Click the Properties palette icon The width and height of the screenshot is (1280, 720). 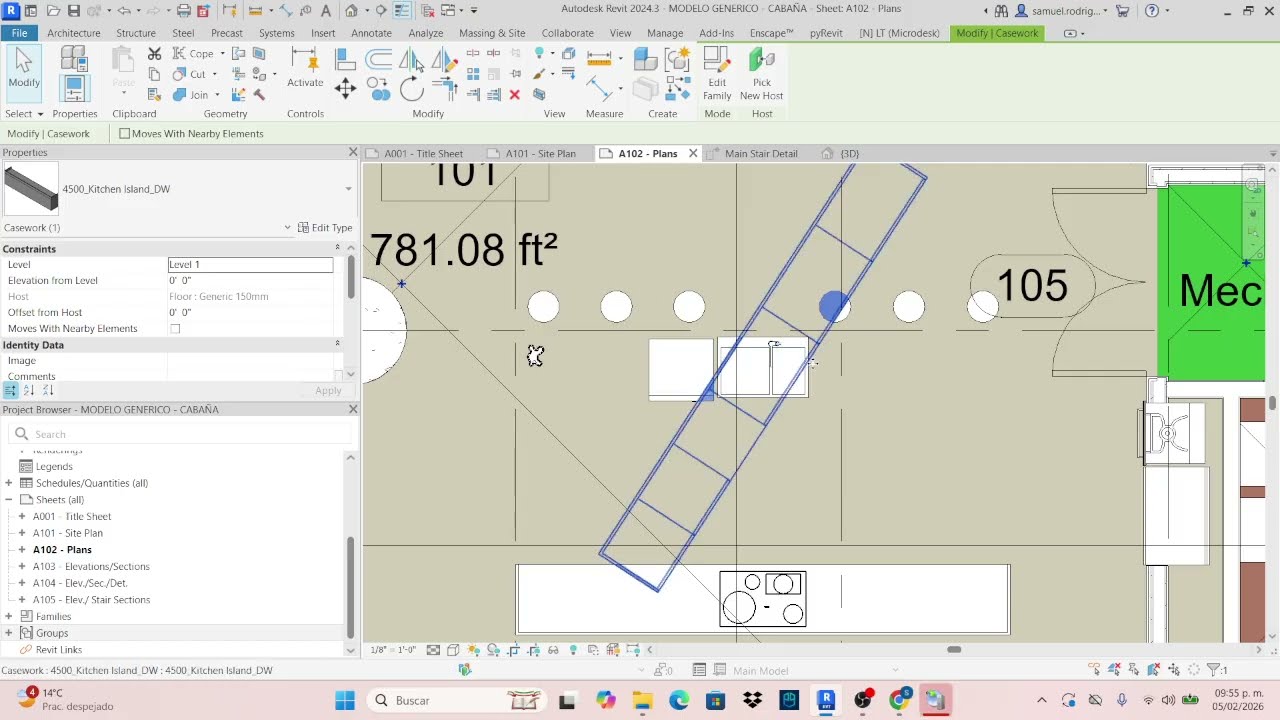74,89
